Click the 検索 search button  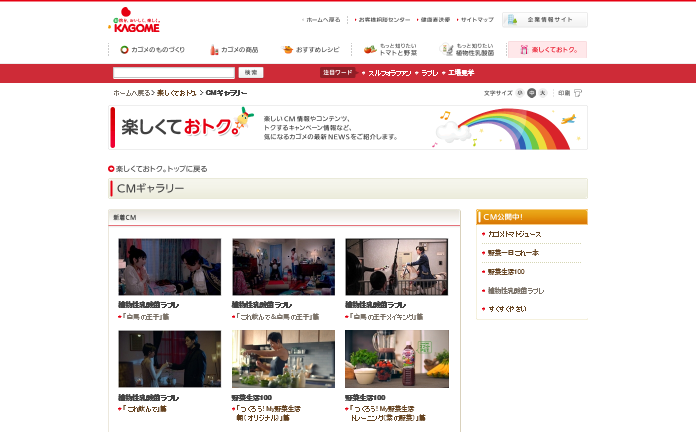pos(251,73)
